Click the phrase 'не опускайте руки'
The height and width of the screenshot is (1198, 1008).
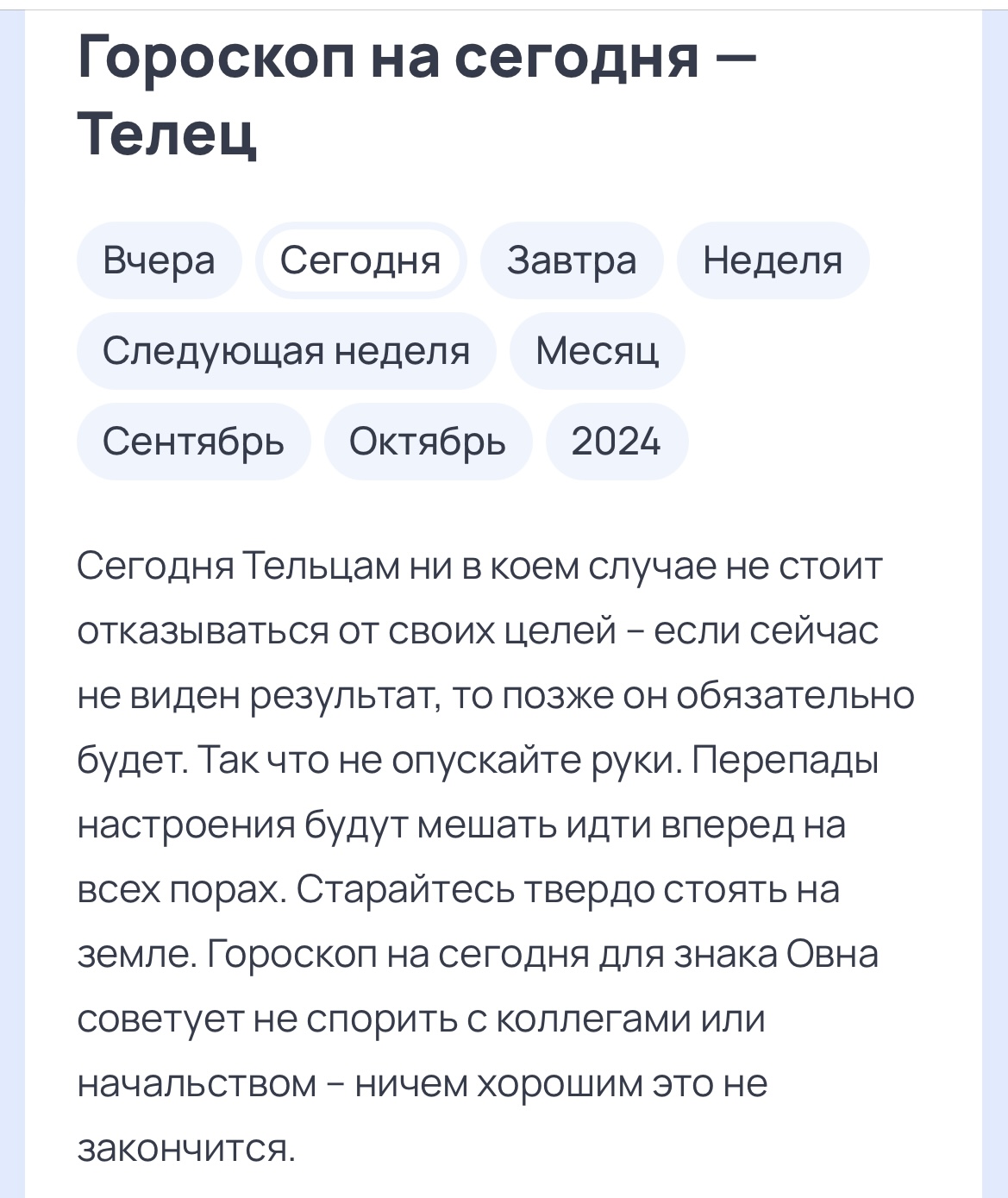(x=505, y=761)
